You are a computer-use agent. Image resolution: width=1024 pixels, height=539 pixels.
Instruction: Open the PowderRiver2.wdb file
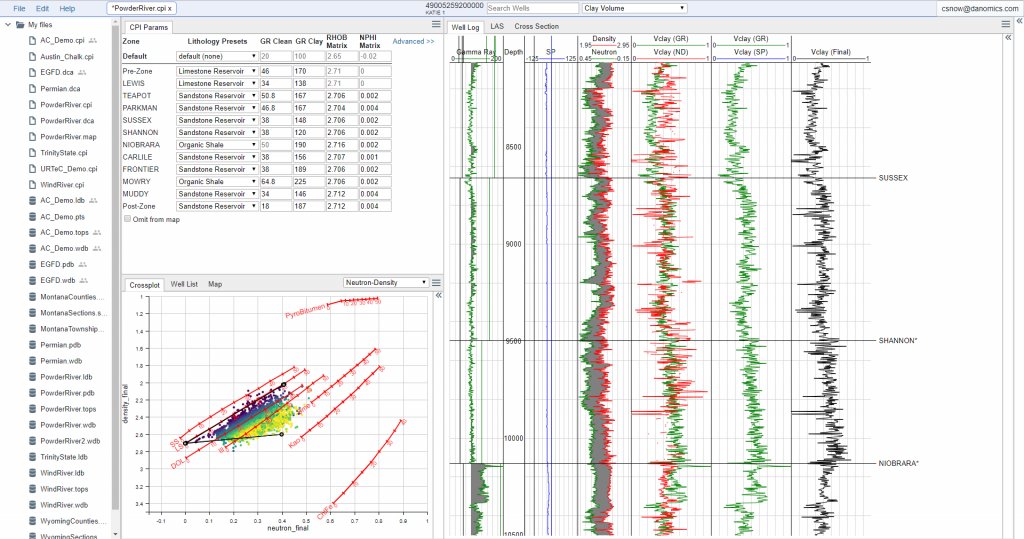point(70,441)
